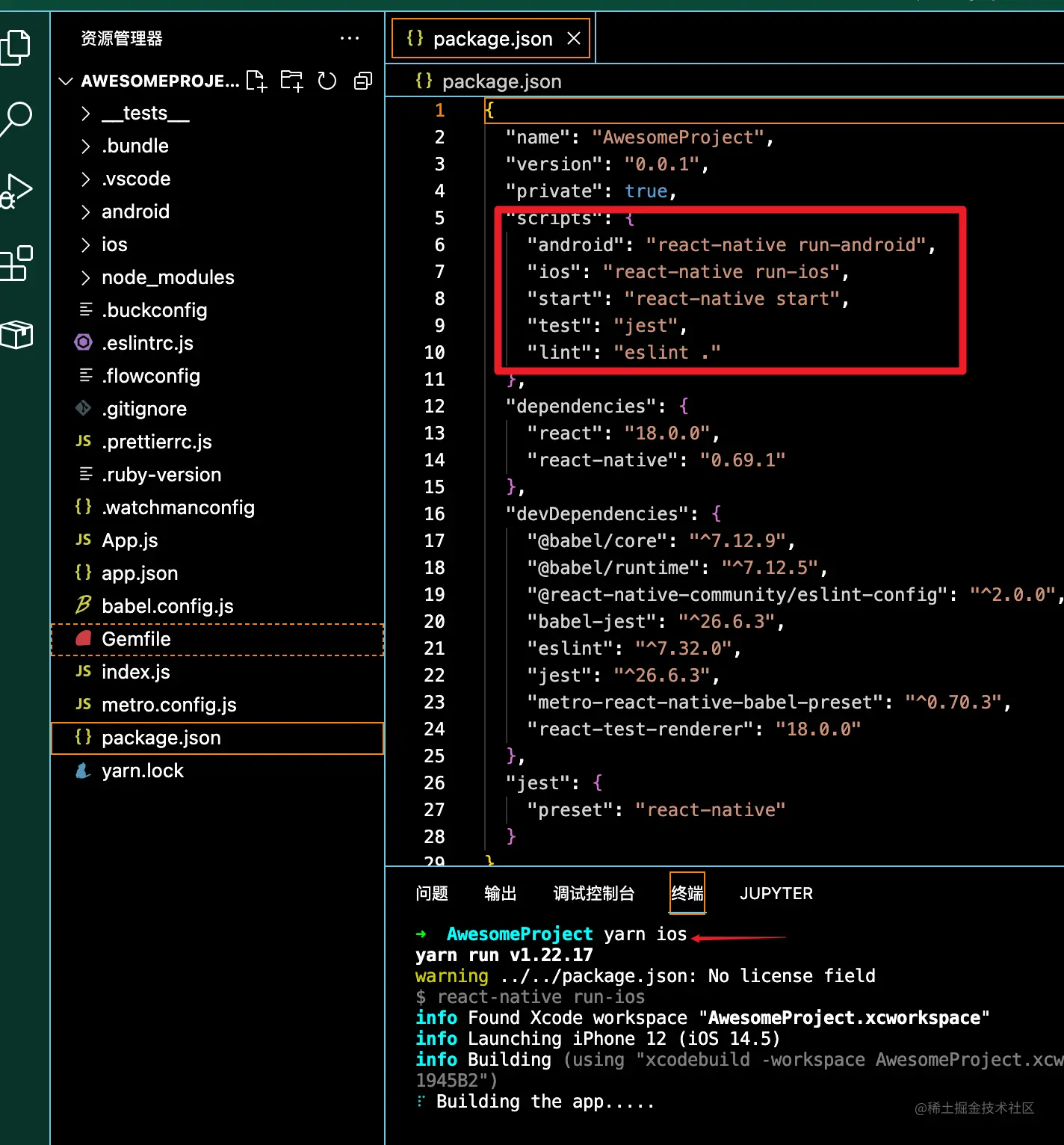
Task: Open the Explorer view in activity bar
Action: [15, 48]
